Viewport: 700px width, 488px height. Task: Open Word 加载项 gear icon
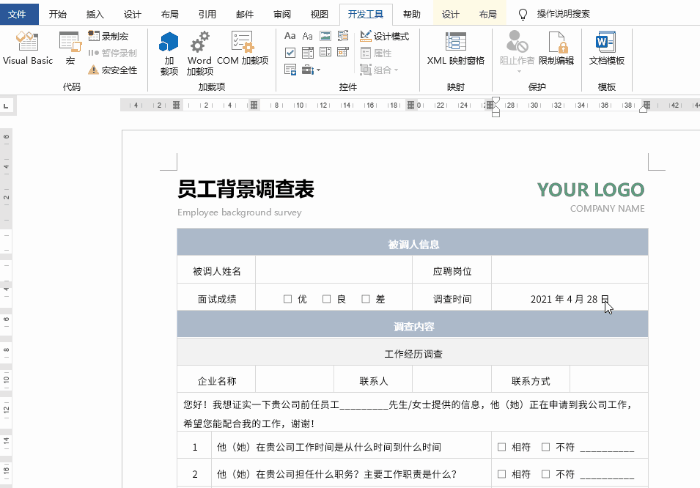(x=199, y=50)
